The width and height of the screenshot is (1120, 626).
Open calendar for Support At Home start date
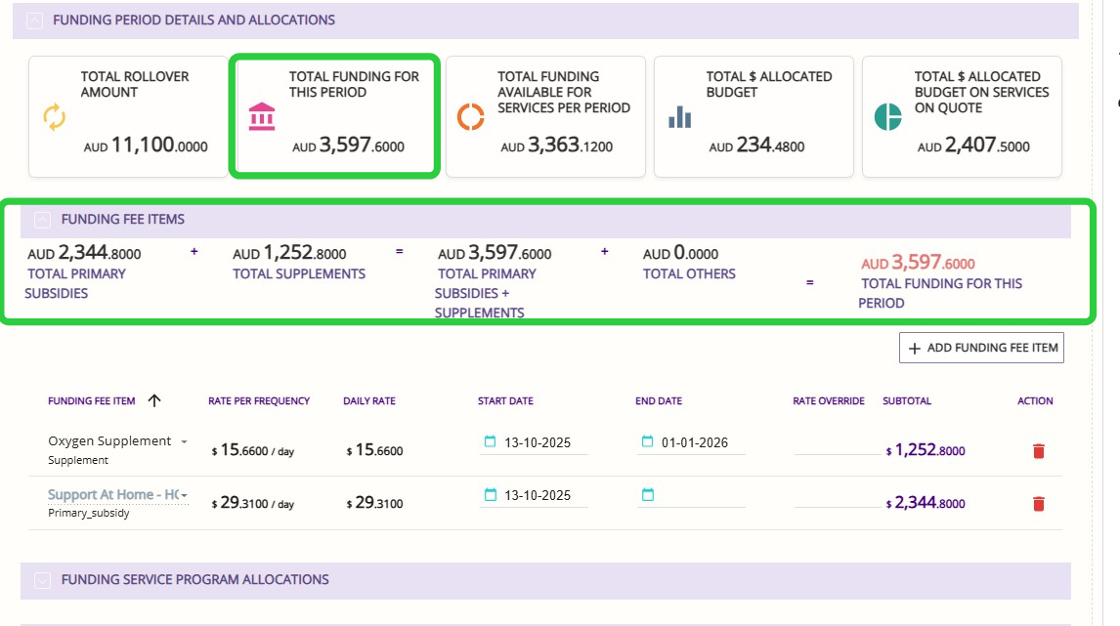tap(490, 495)
